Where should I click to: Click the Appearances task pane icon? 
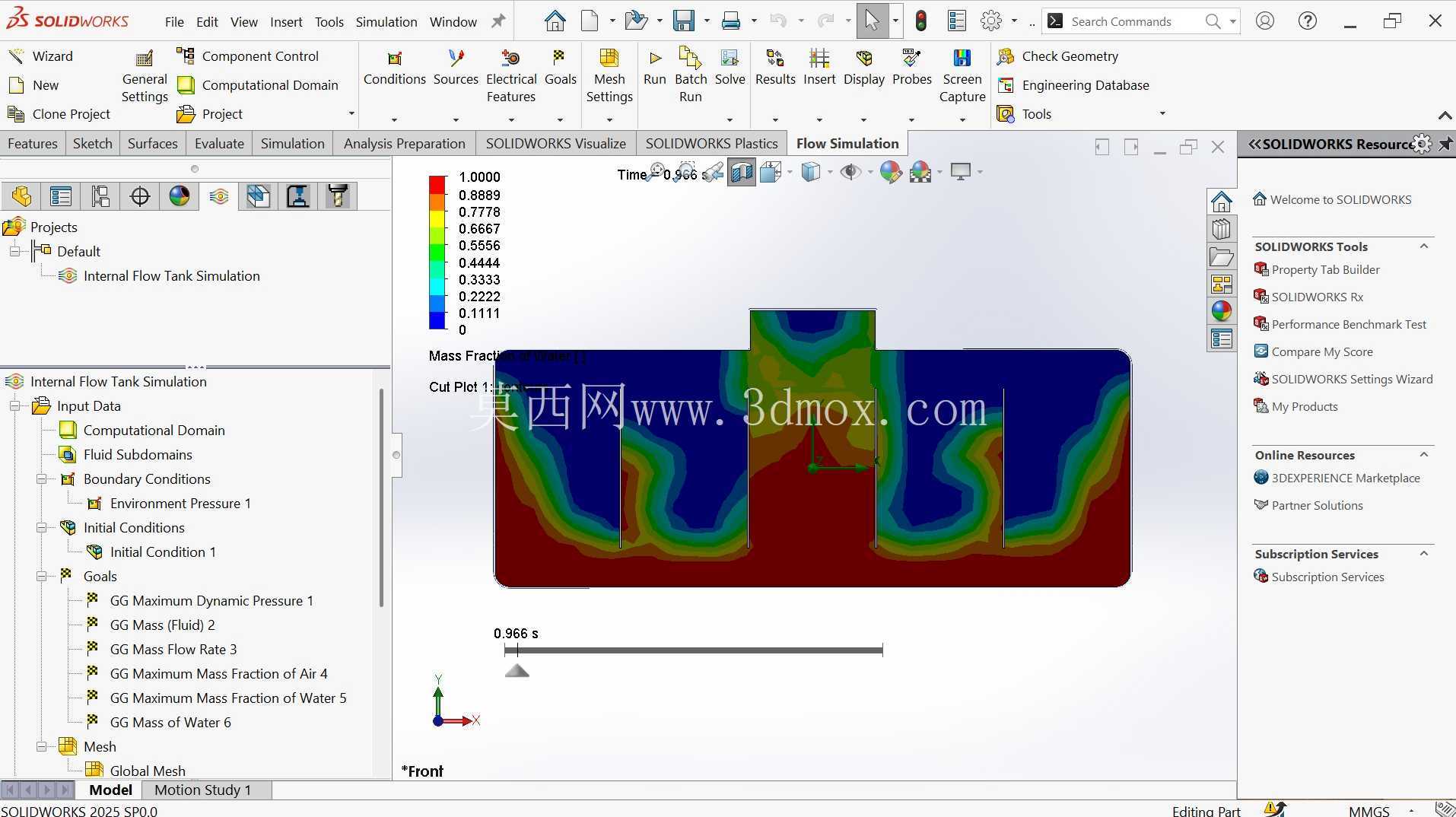[1221, 311]
